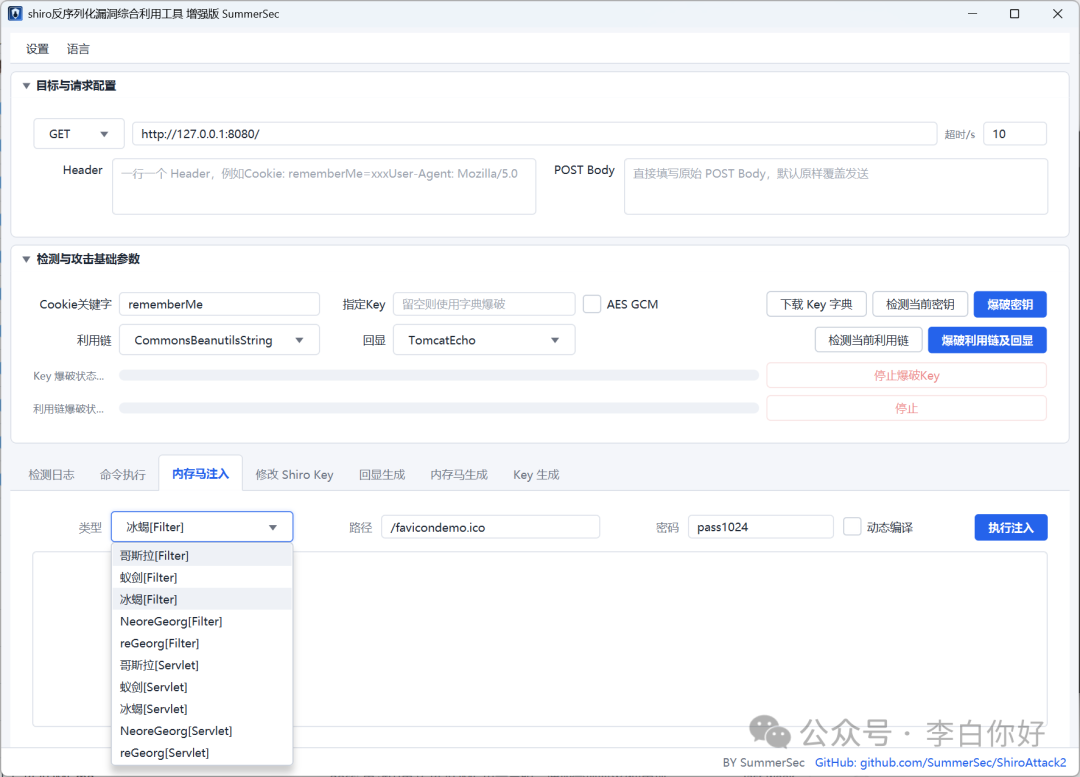Click the 停止爆破Key button

[906, 375]
